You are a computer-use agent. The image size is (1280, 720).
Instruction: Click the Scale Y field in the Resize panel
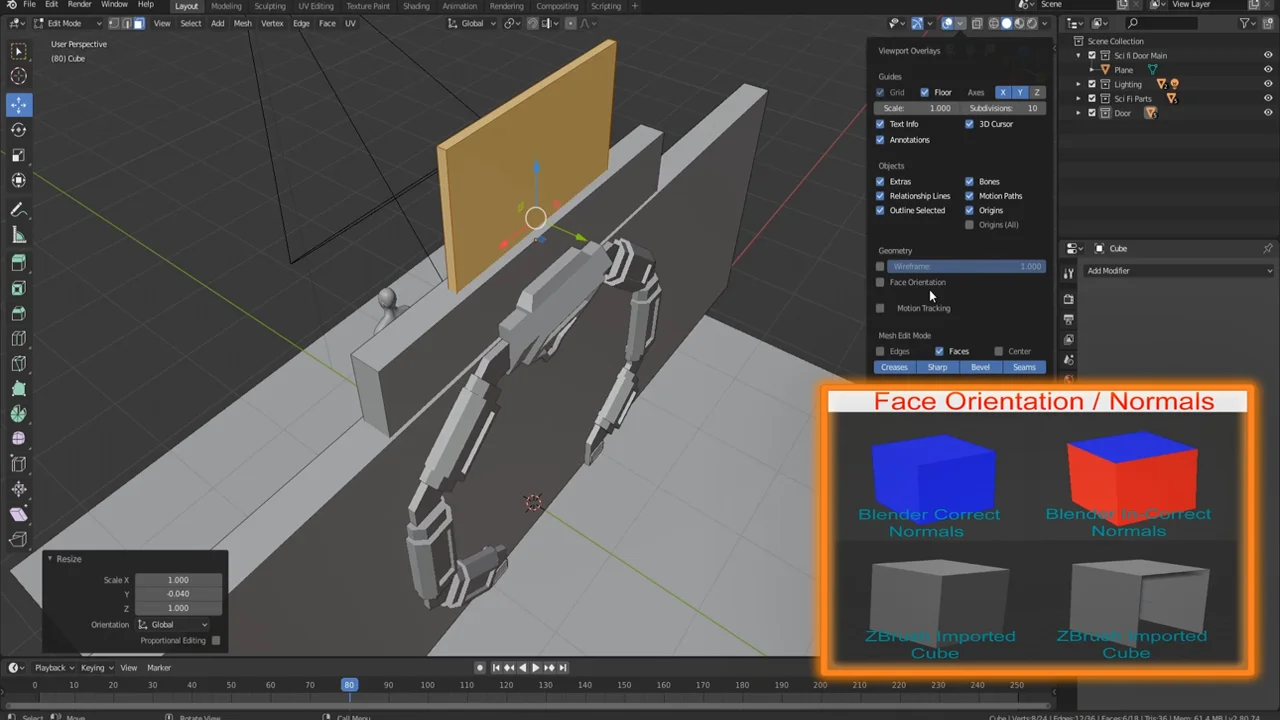pyautogui.click(x=178, y=593)
